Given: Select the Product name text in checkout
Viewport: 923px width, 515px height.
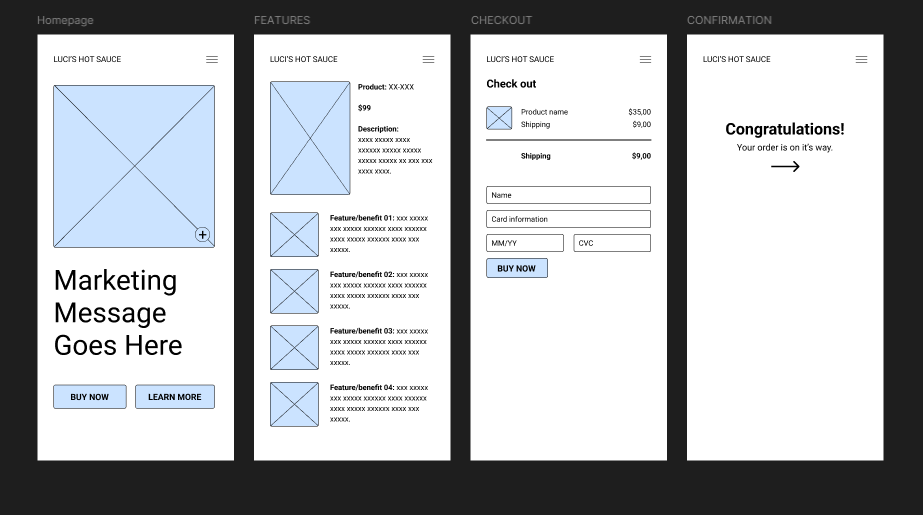Looking at the screenshot, I should (x=544, y=112).
